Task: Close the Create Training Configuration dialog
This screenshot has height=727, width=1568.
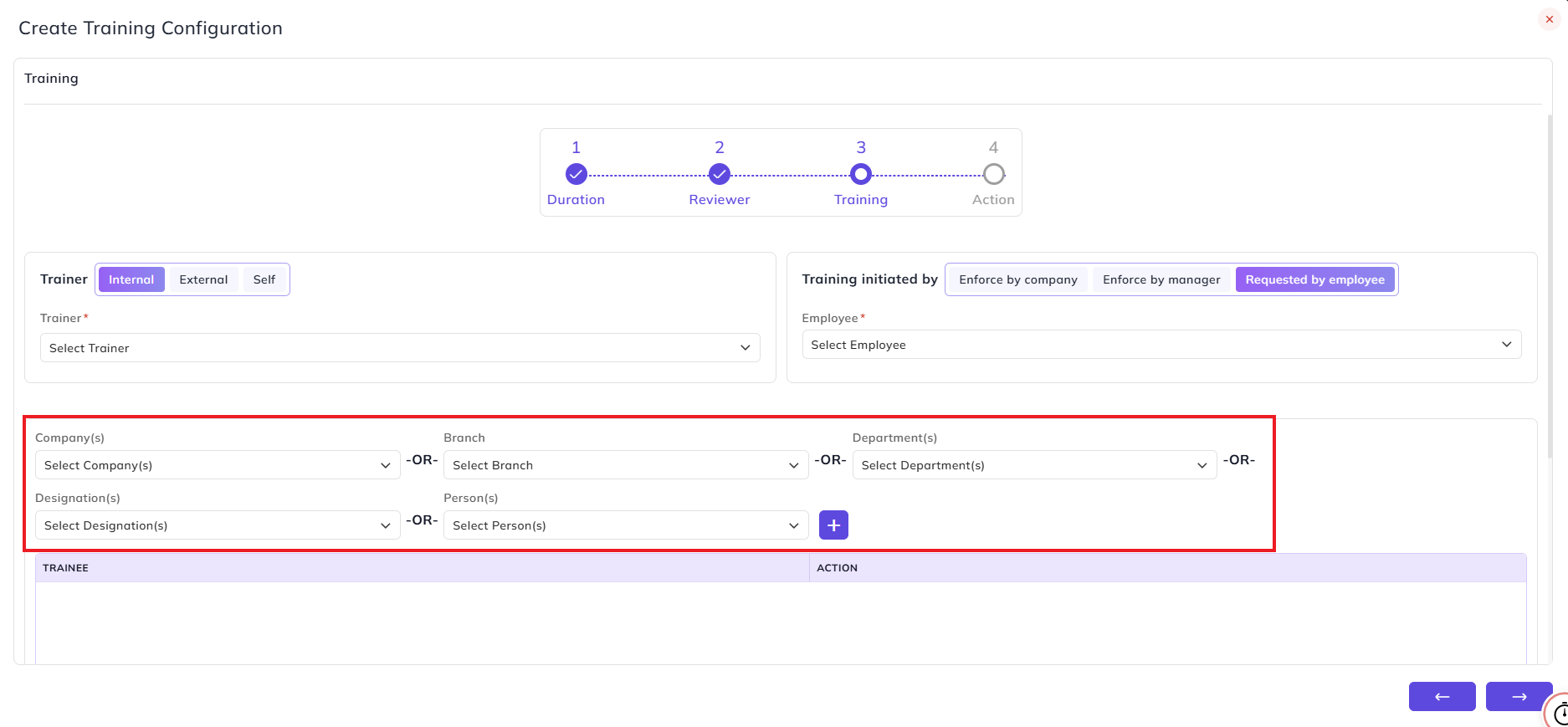Action: (1549, 19)
